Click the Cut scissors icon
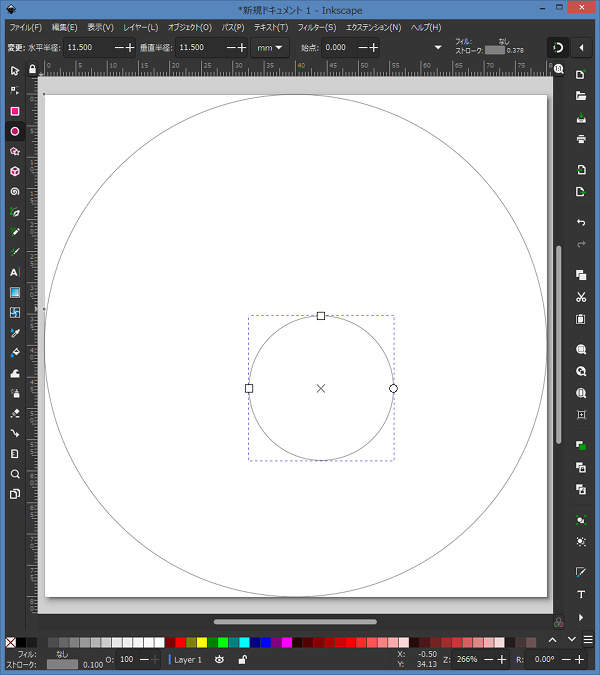This screenshot has width=600, height=675. (581, 297)
